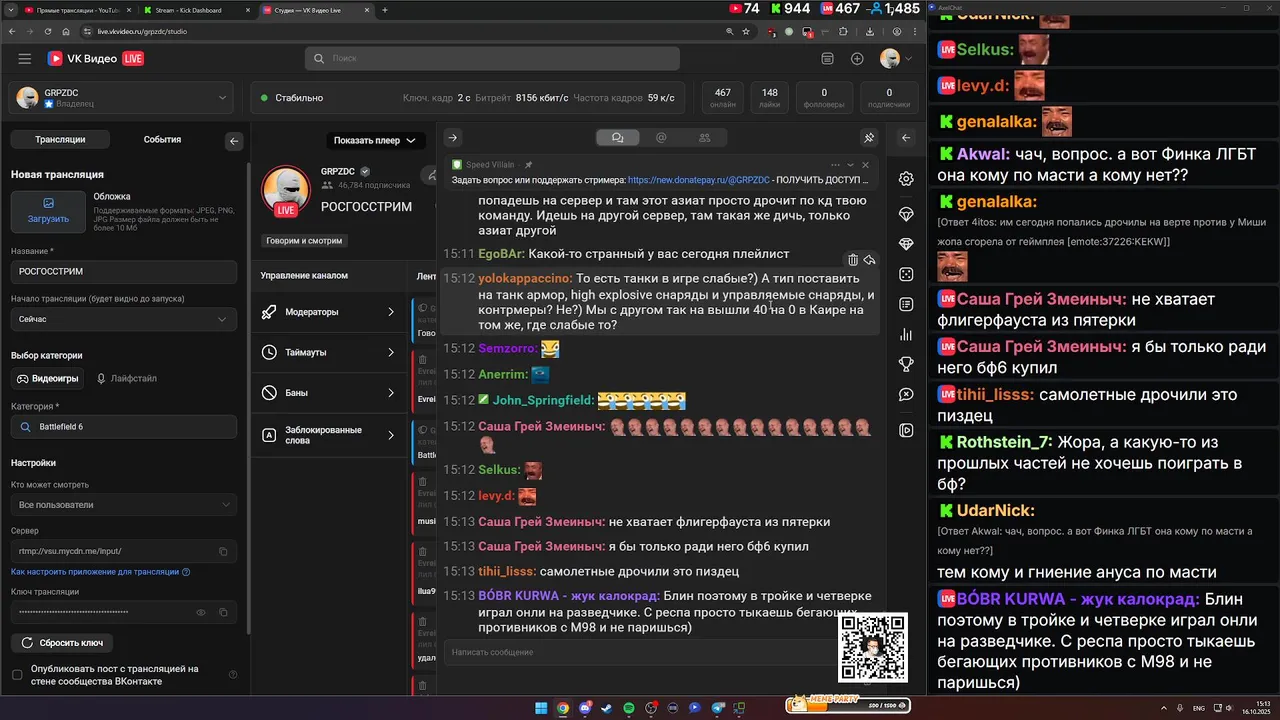This screenshot has height=720, width=1280.
Task: Select the chat messages tab icon
Action: 617,138
